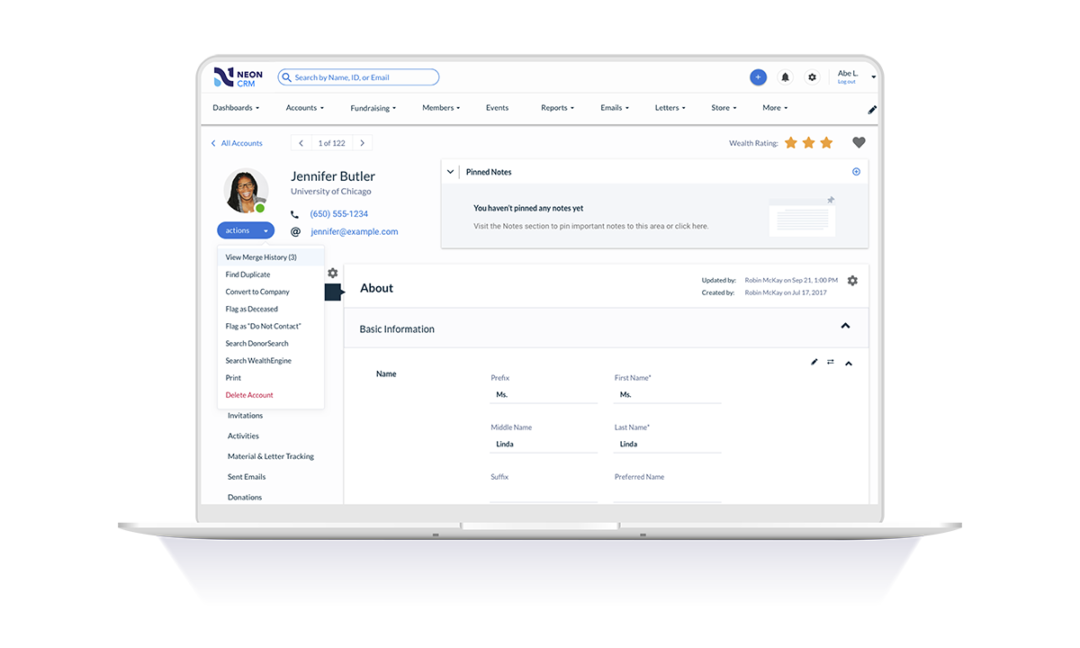
Task: Open Invitations in sidebar
Action: [245, 416]
